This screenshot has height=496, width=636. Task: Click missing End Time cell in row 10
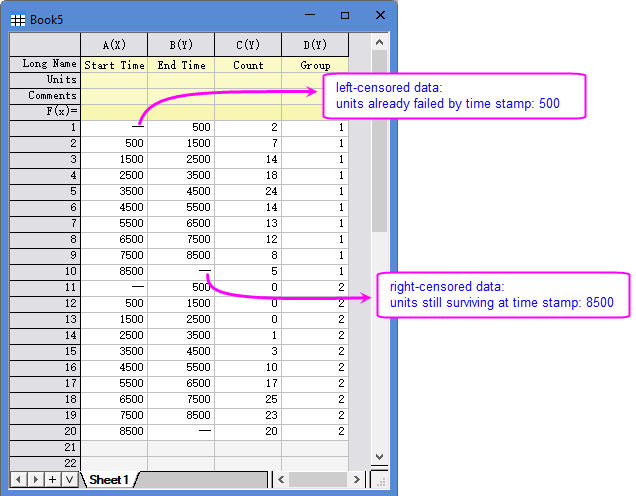pos(181,271)
